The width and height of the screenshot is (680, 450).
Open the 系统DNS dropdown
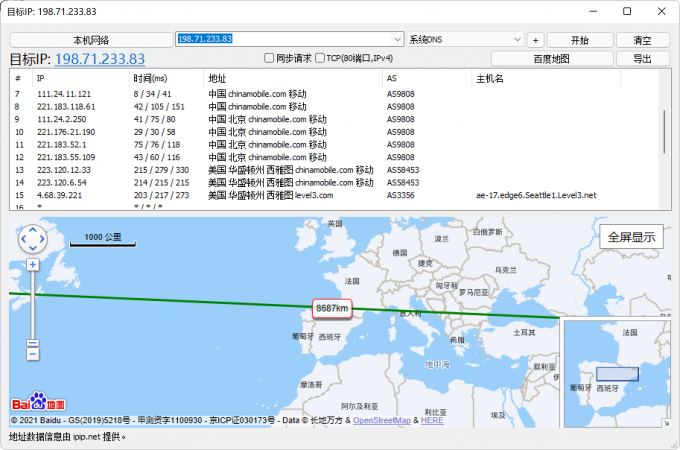(x=517, y=39)
